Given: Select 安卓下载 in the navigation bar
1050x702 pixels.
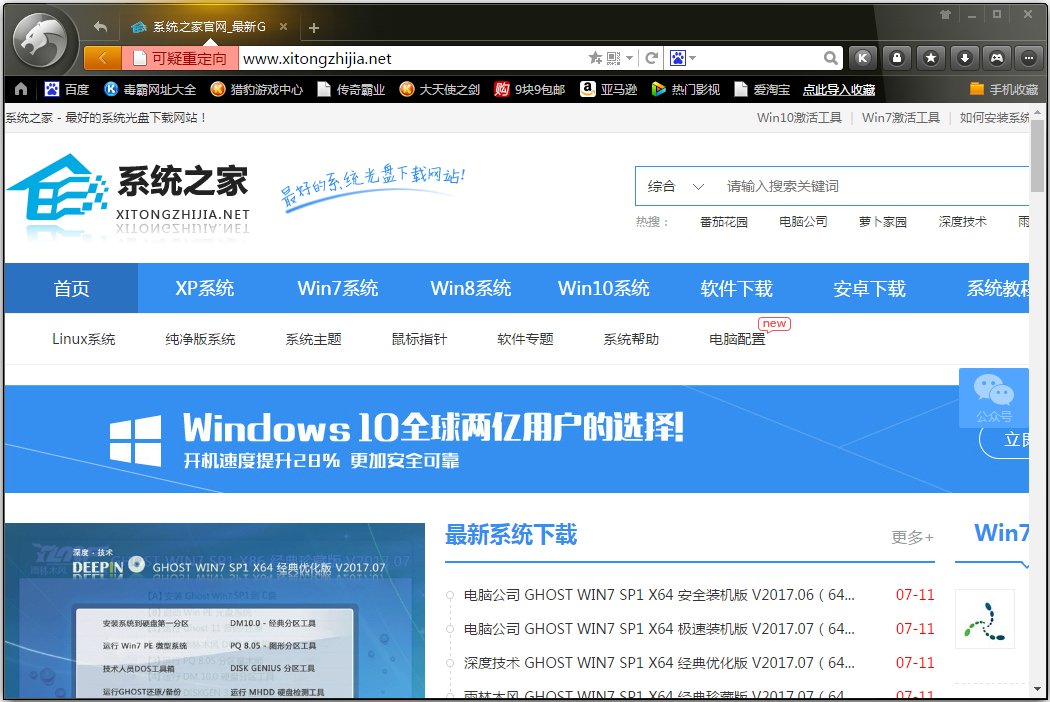Looking at the screenshot, I should click(869, 289).
